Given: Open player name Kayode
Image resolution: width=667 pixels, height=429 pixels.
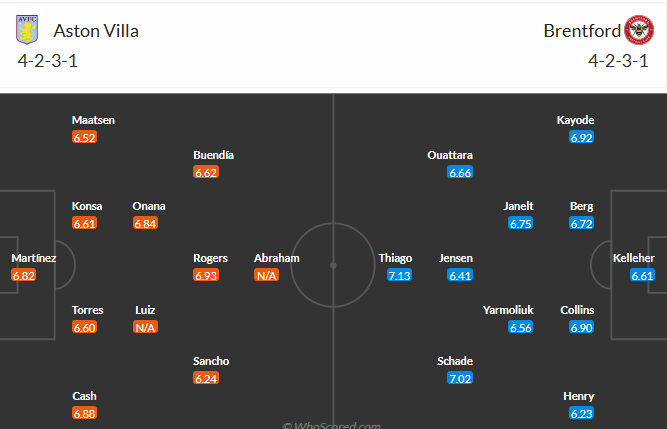Looking at the screenshot, I should pyautogui.click(x=575, y=120).
